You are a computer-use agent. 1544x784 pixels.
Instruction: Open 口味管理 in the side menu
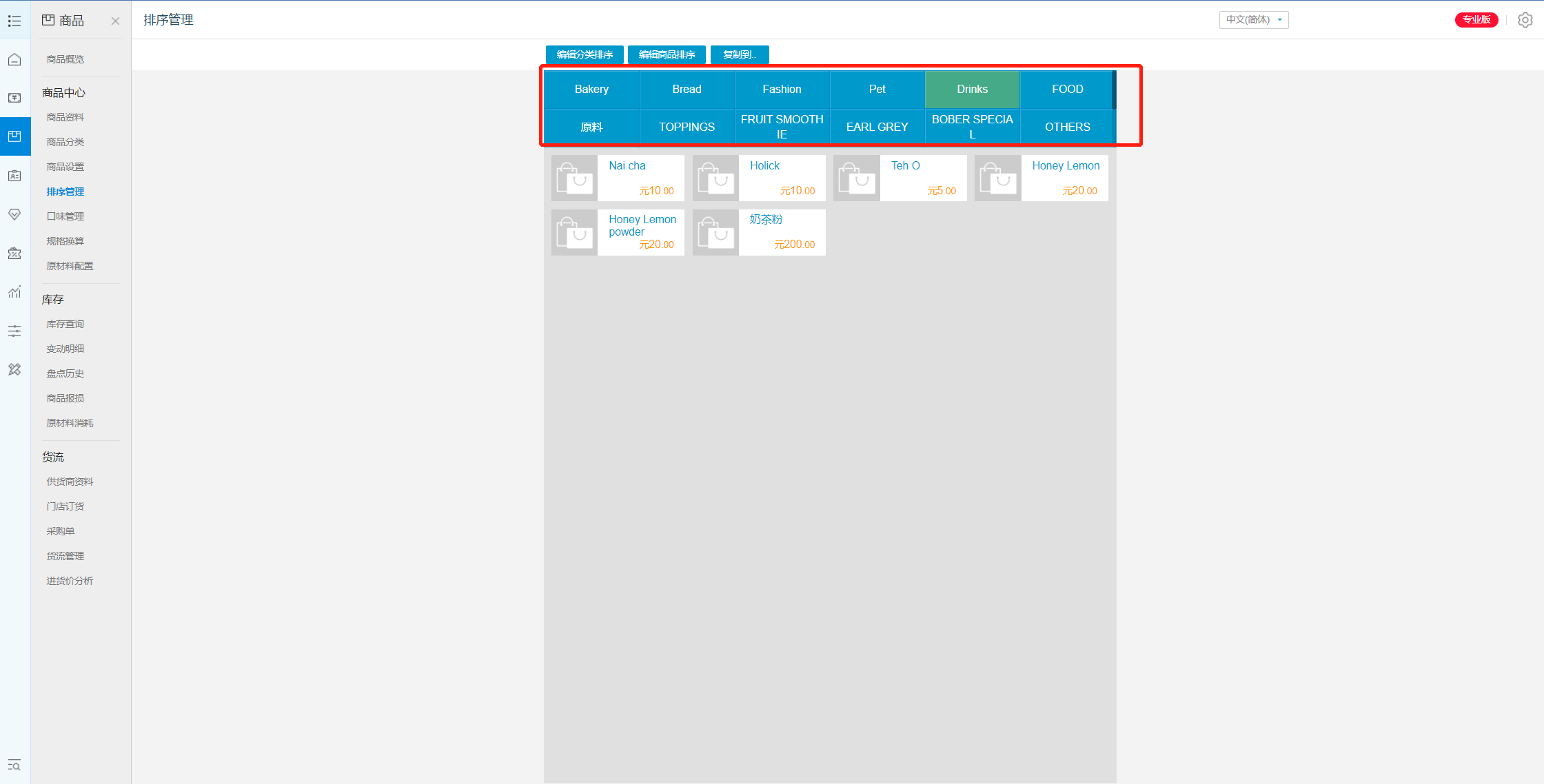coord(65,216)
